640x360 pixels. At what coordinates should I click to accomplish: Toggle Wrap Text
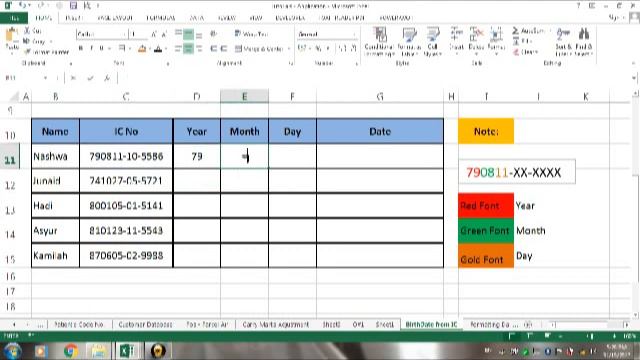(x=252, y=34)
